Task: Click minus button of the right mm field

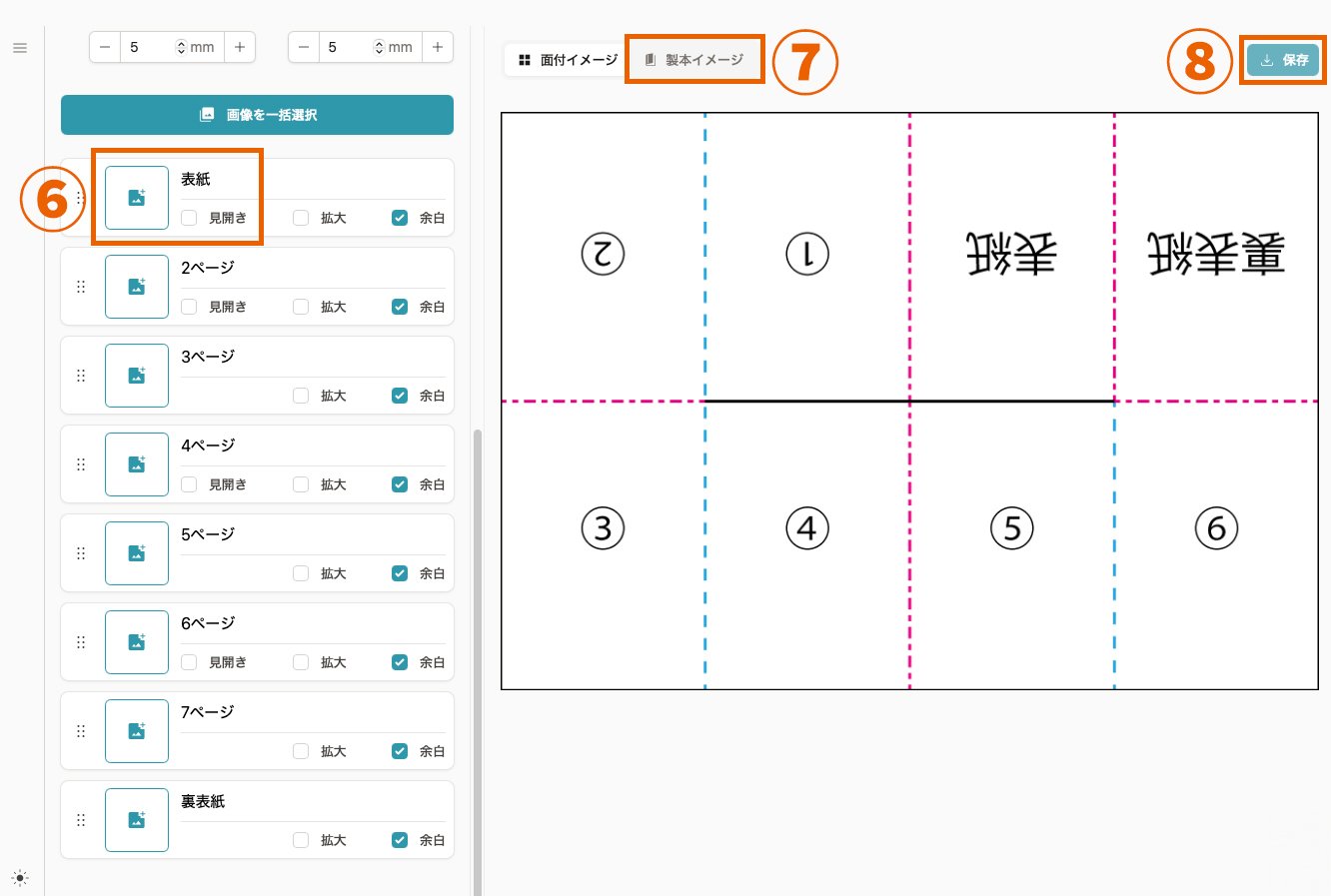Action: [303, 47]
